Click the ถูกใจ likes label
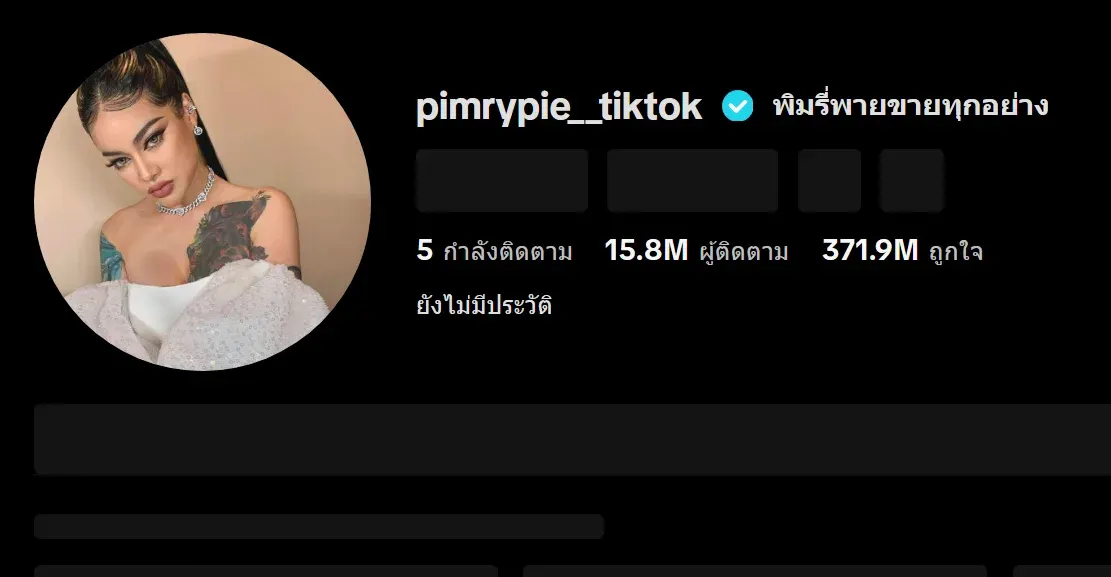This screenshot has height=577, width=1111. 956,251
